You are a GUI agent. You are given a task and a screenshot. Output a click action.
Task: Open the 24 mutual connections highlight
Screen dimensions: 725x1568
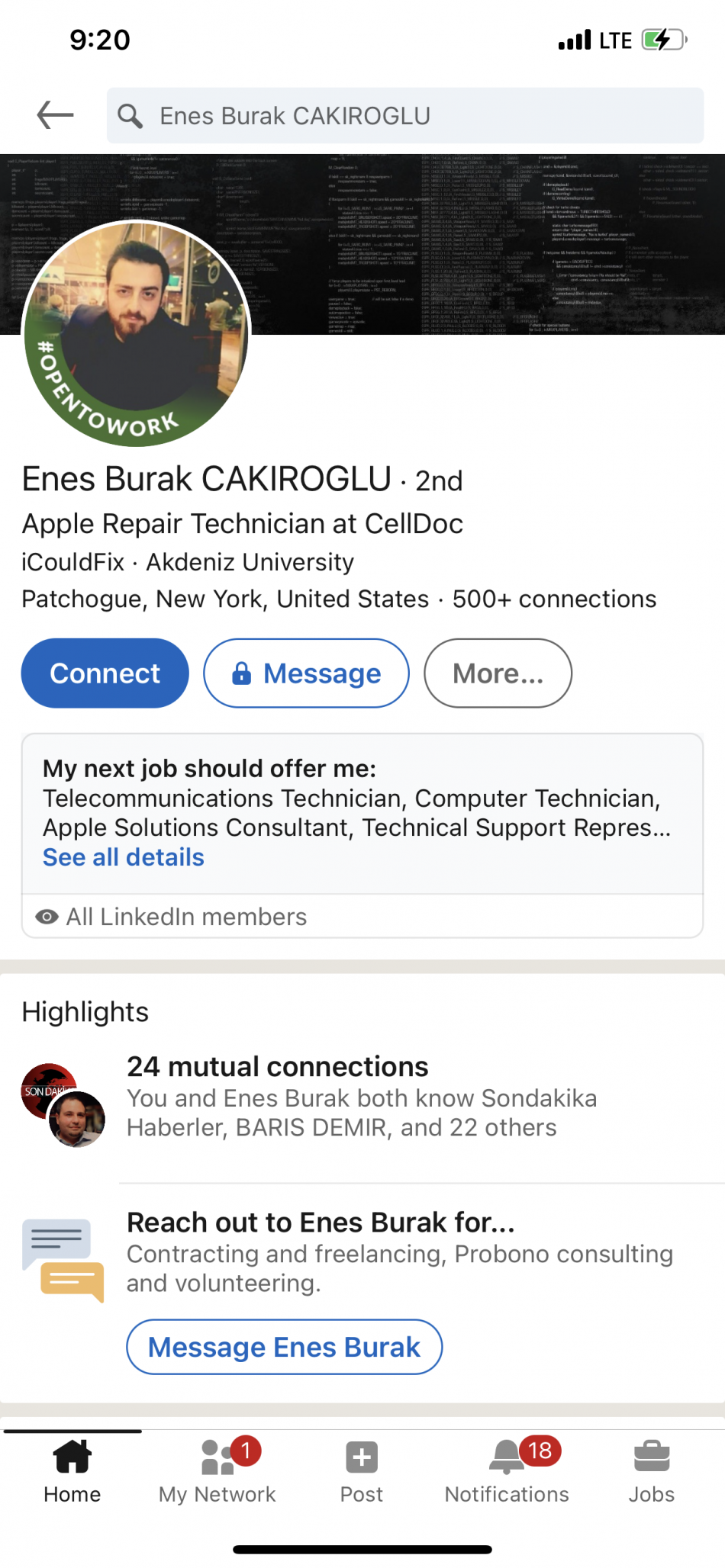pyautogui.click(x=278, y=1066)
